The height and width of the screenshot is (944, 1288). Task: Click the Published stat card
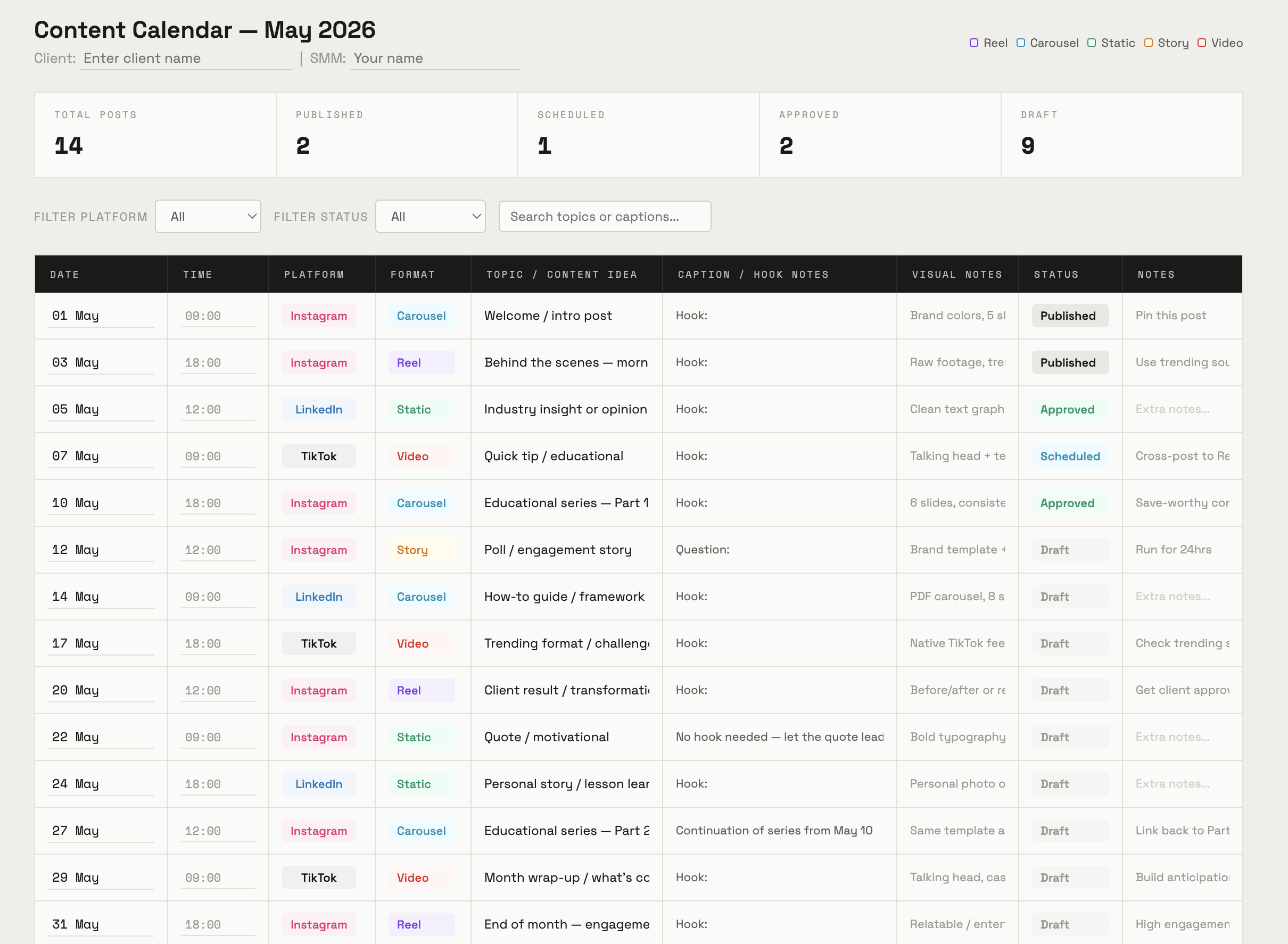(397, 135)
